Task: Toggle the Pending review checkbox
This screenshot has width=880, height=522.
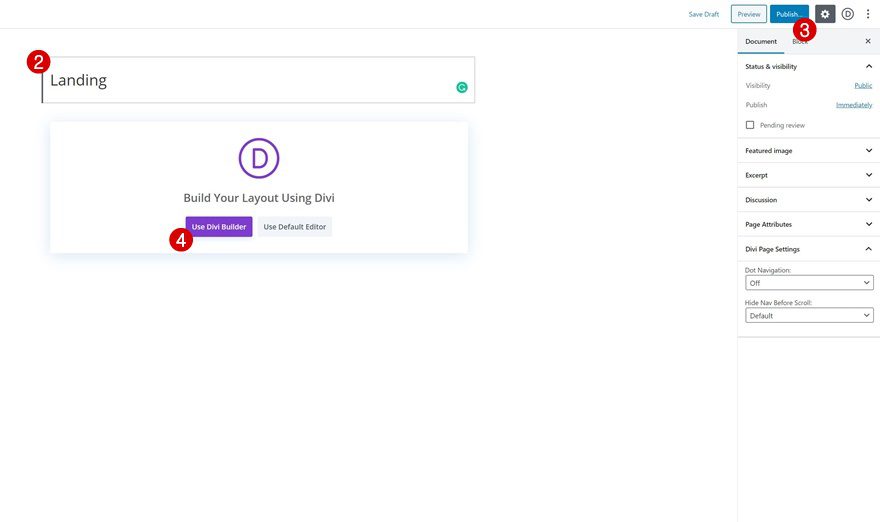Action: tap(750, 125)
